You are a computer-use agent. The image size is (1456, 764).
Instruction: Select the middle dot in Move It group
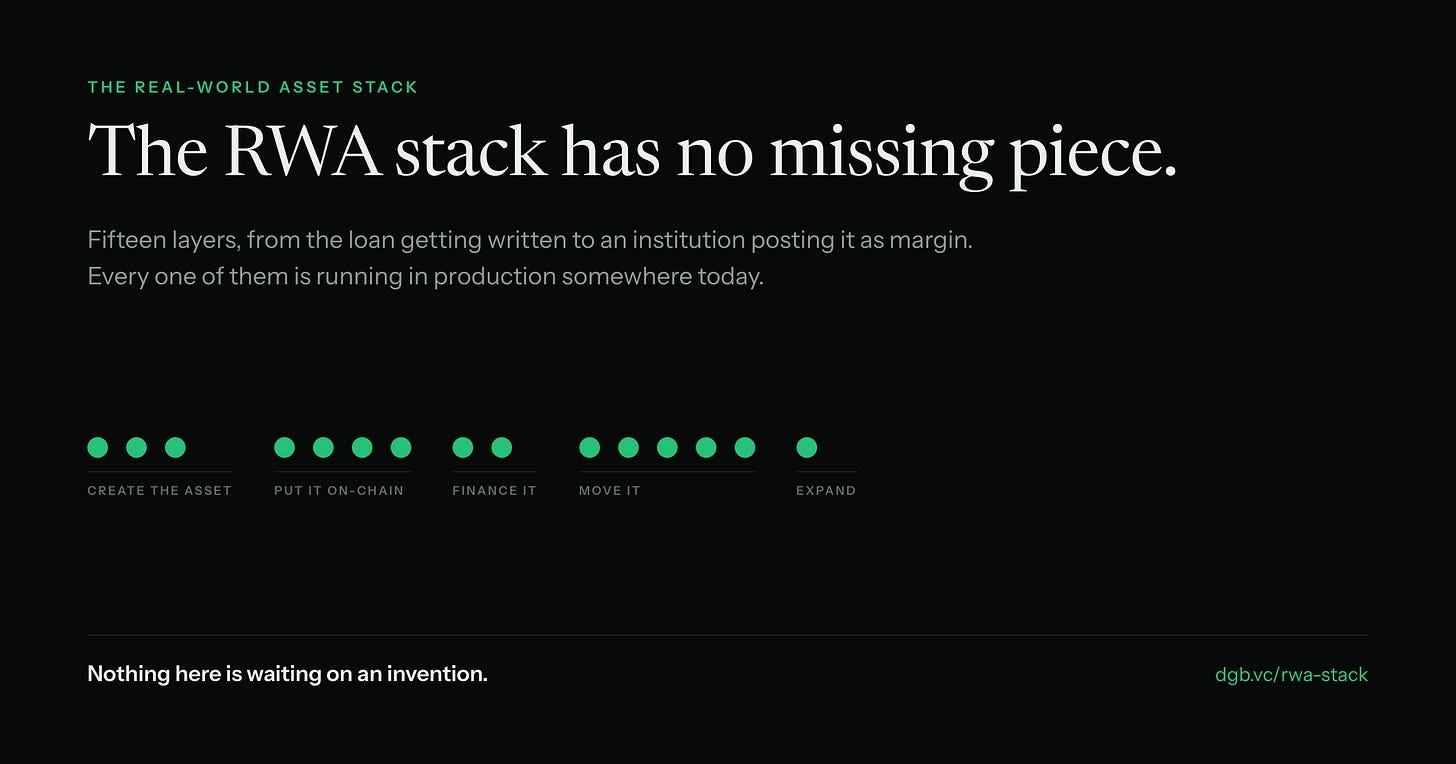(x=667, y=447)
